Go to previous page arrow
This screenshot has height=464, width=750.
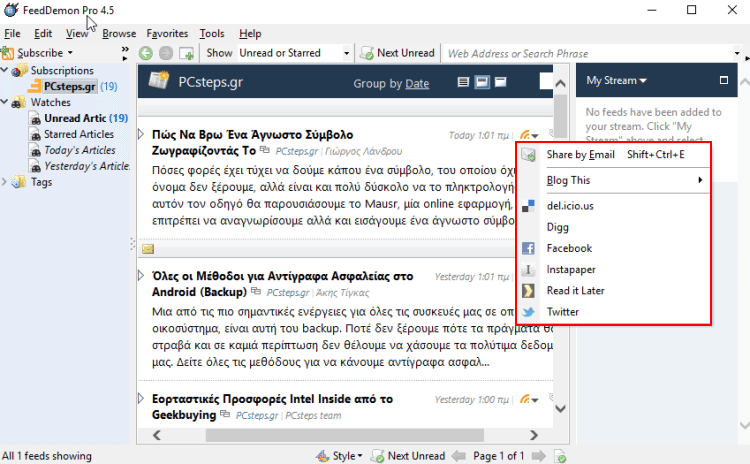pos(459,456)
